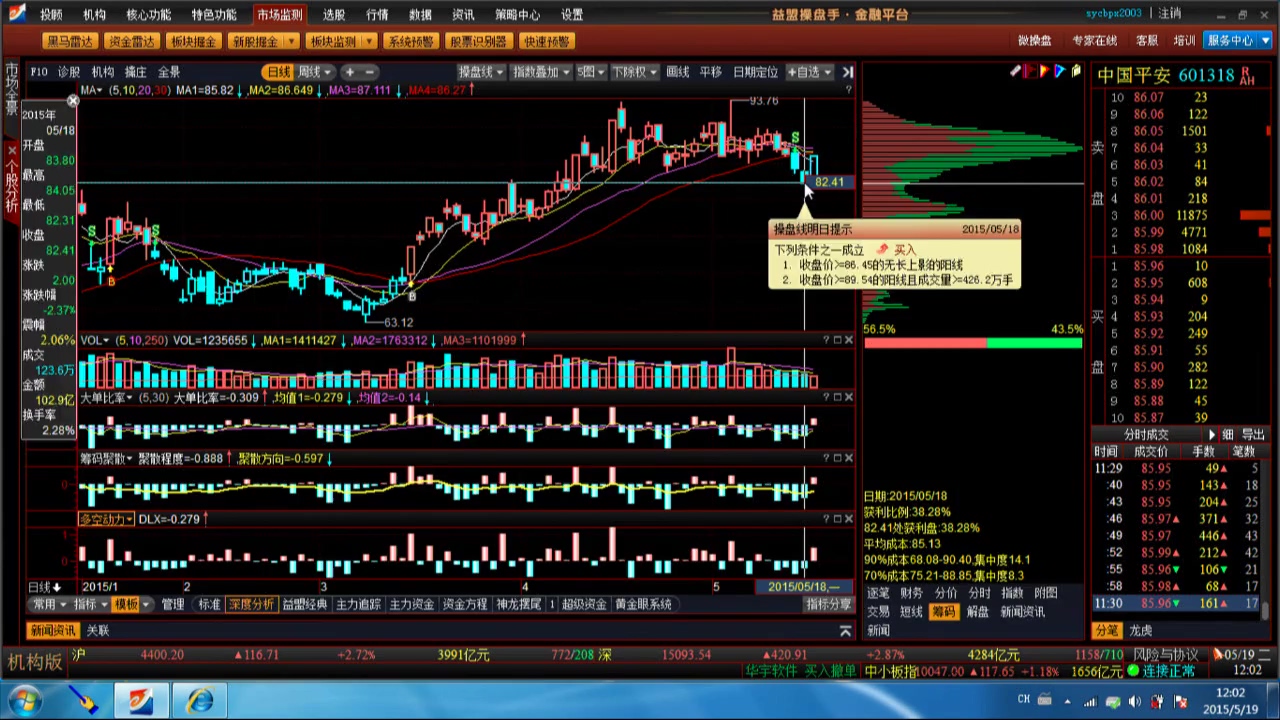The width and height of the screenshot is (1280, 720).
Task: Click the 指标分享 button
Action: point(828,604)
